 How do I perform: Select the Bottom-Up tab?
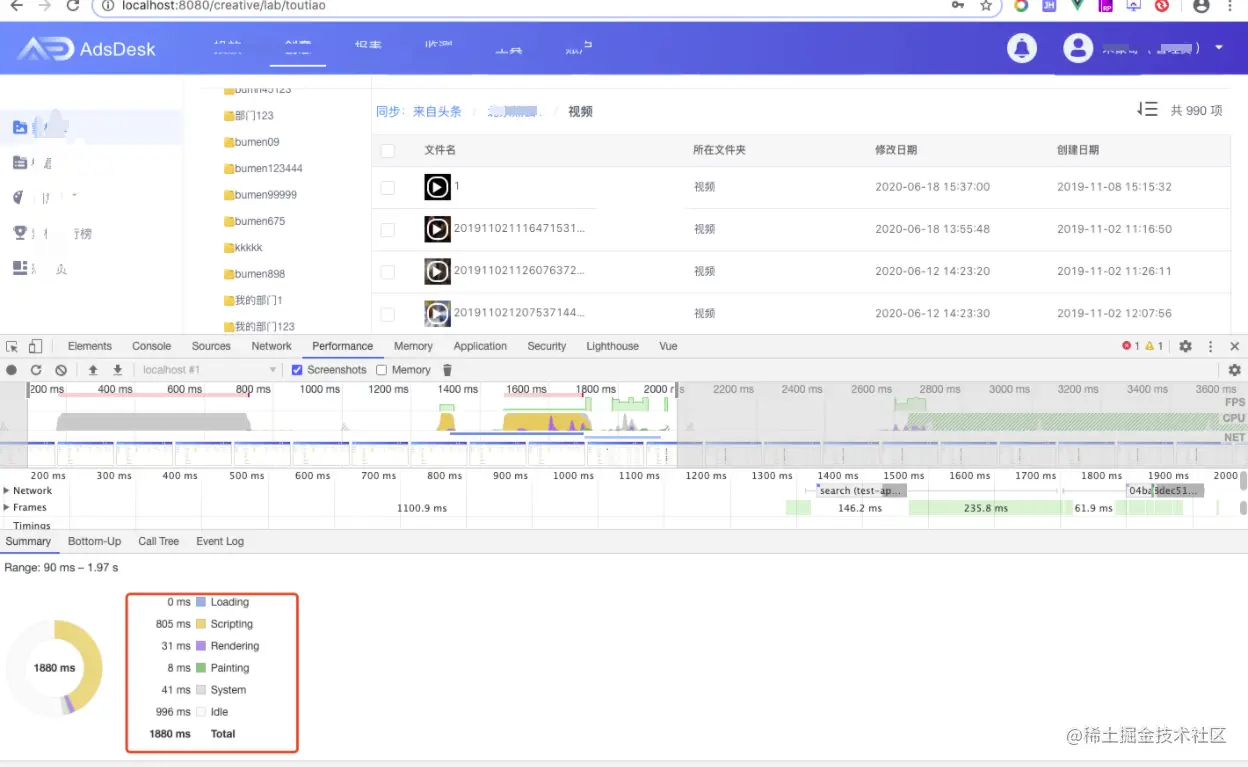point(94,541)
